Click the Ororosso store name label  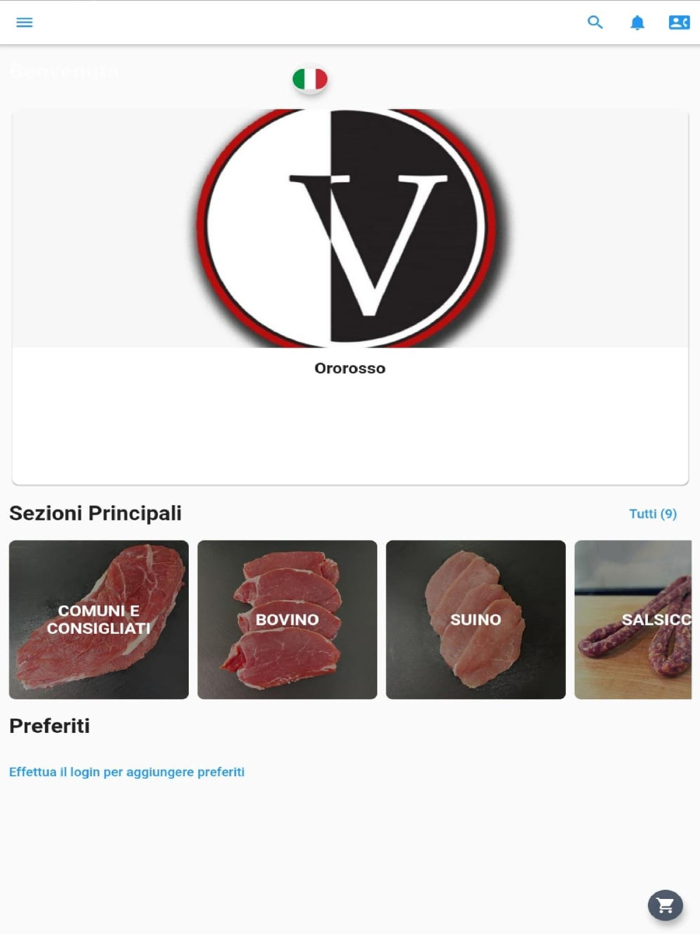(350, 368)
